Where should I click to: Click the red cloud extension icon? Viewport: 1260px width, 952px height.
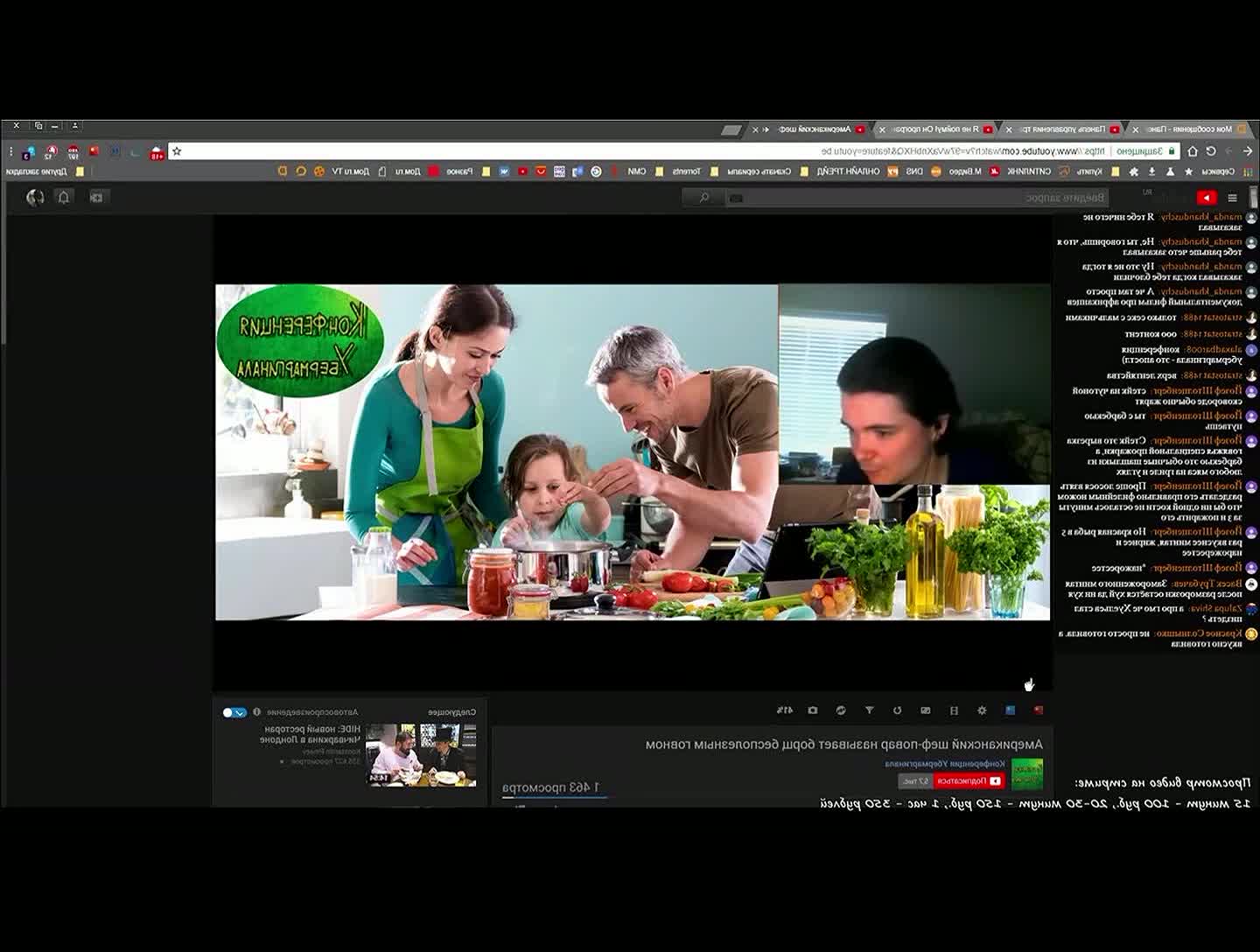coord(157,152)
